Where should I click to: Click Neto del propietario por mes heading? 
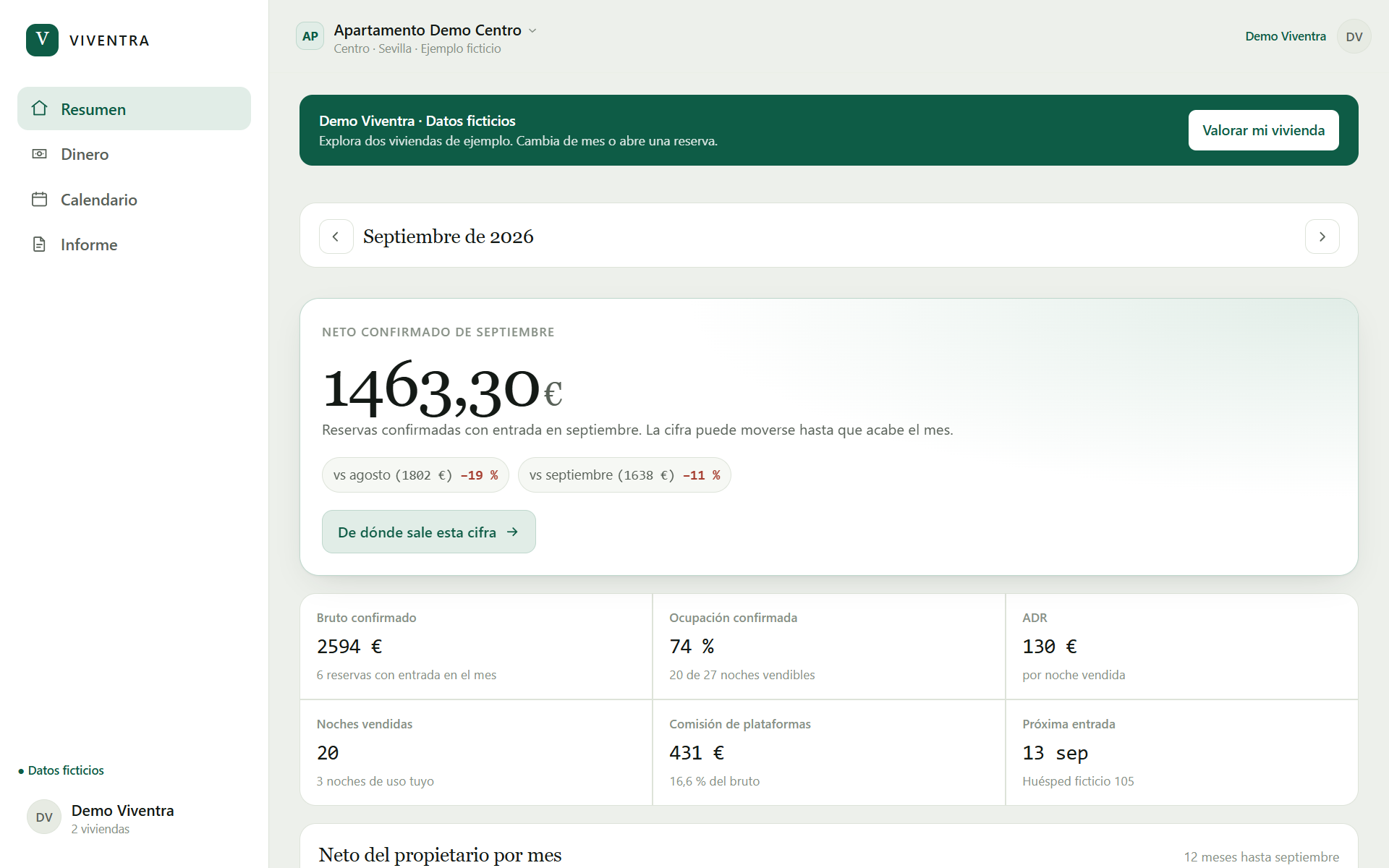tap(440, 855)
